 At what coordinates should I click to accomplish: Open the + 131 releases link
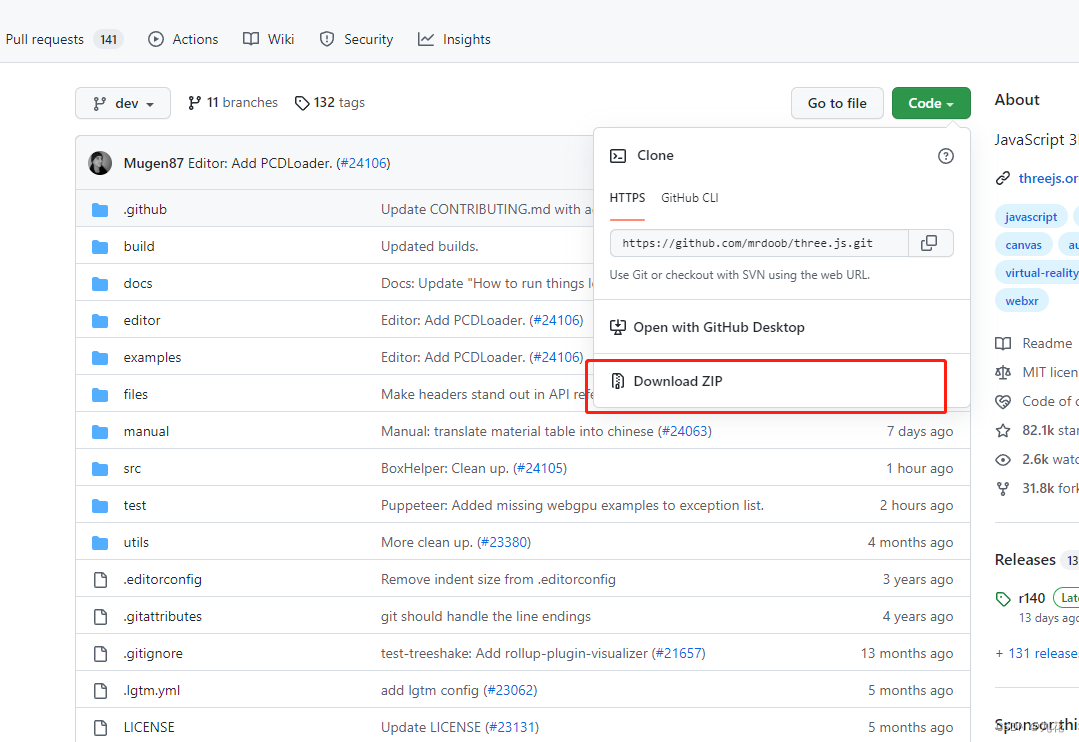pyautogui.click(x=1037, y=653)
